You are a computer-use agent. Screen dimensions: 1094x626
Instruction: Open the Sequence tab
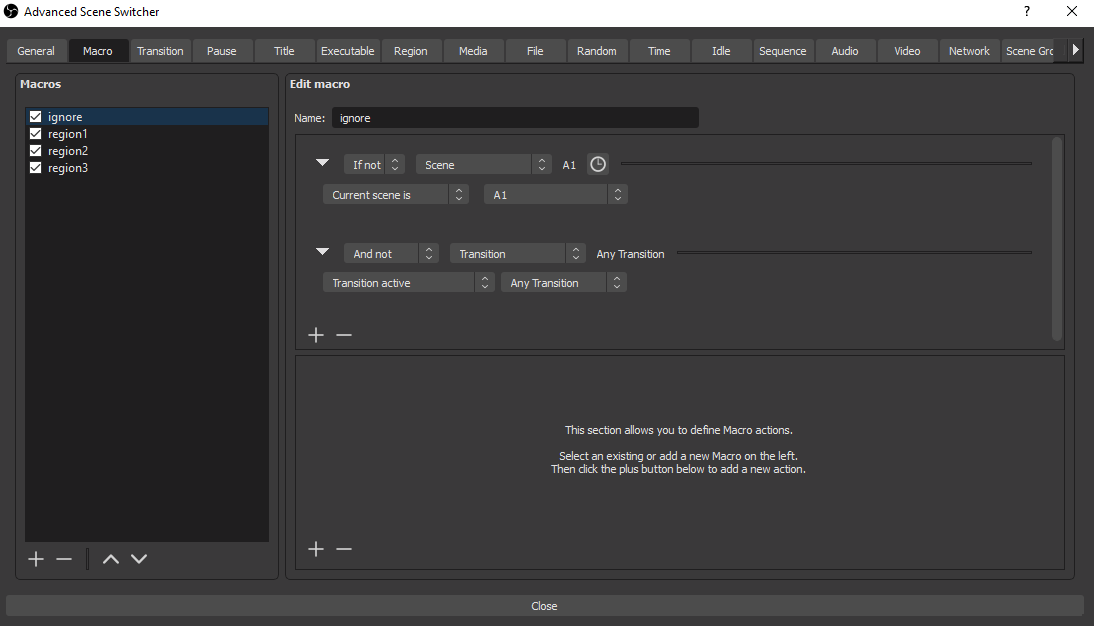783,51
